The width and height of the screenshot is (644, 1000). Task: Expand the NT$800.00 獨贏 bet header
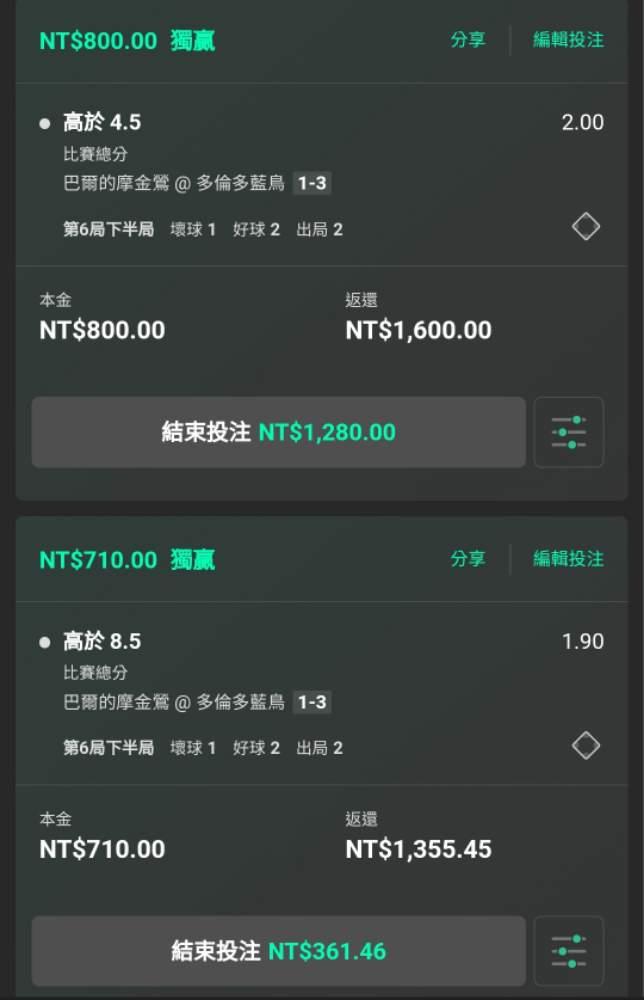(127, 41)
